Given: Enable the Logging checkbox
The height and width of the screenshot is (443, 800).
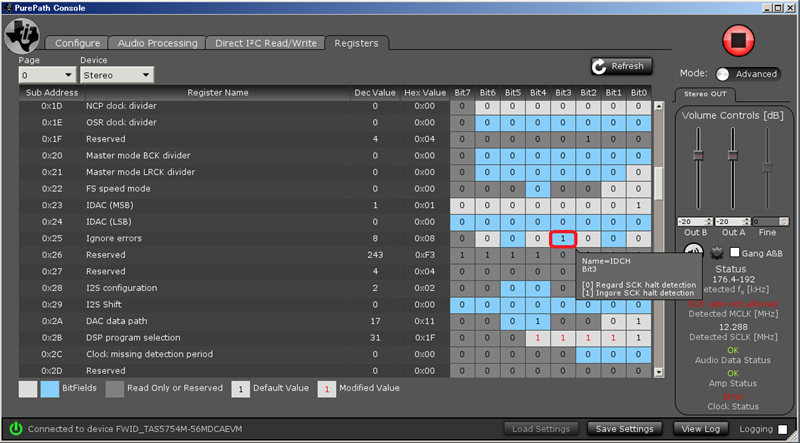Looking at the screenshot, I should point(782,429).
